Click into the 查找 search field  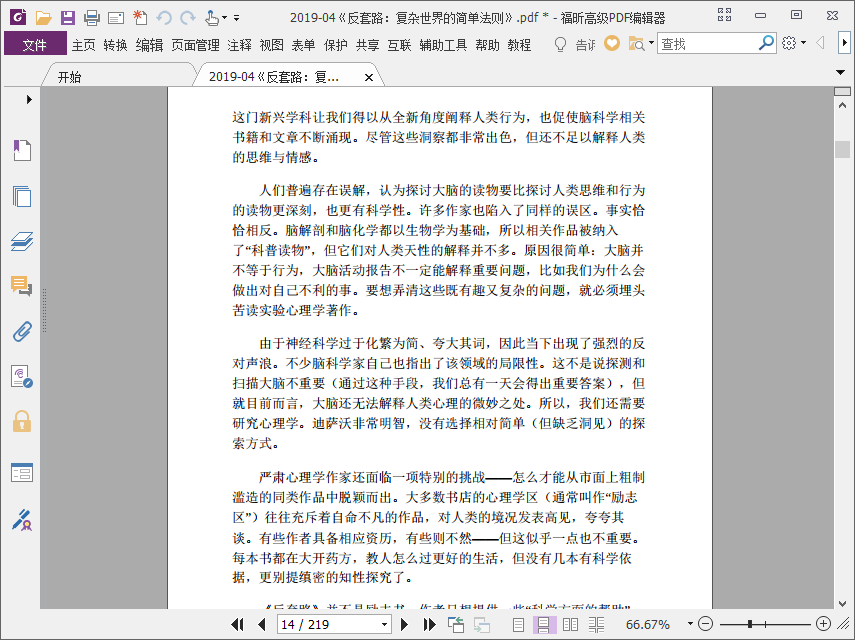click(x=707, y=44)
